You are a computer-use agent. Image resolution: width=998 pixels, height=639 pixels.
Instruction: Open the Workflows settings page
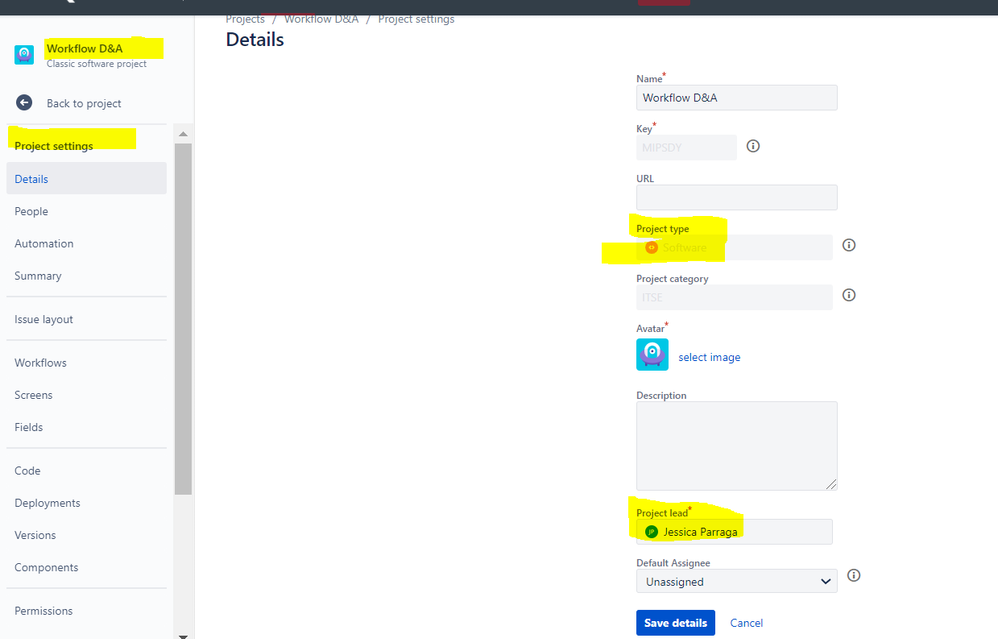(41, 363)
